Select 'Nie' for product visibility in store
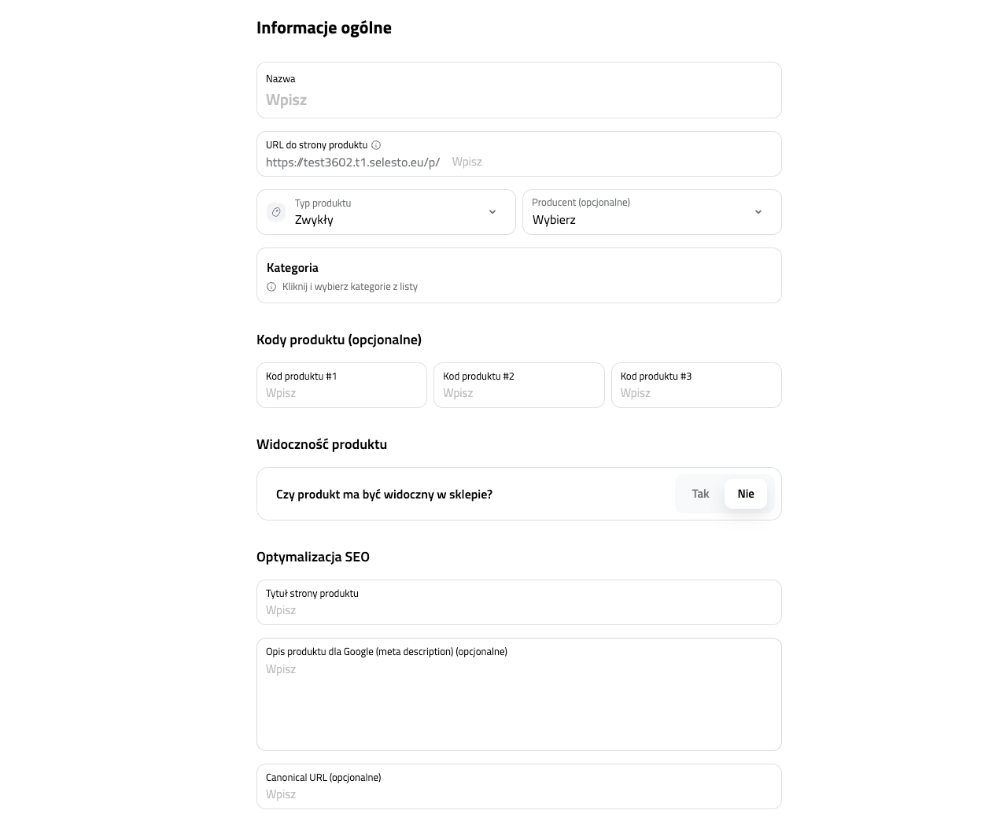 (746, 494)
